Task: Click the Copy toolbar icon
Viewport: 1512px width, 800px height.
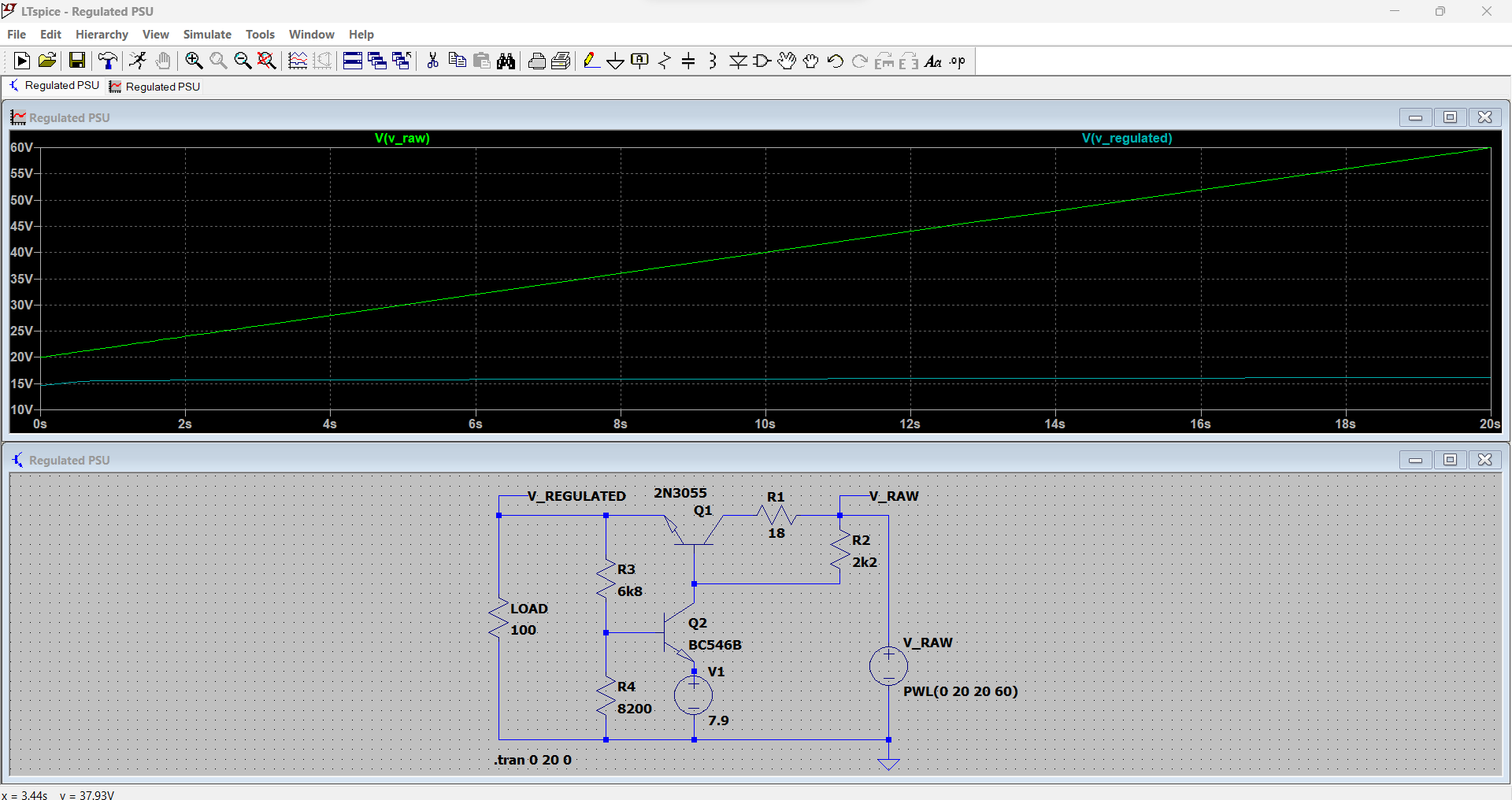Action: point(457,61)
